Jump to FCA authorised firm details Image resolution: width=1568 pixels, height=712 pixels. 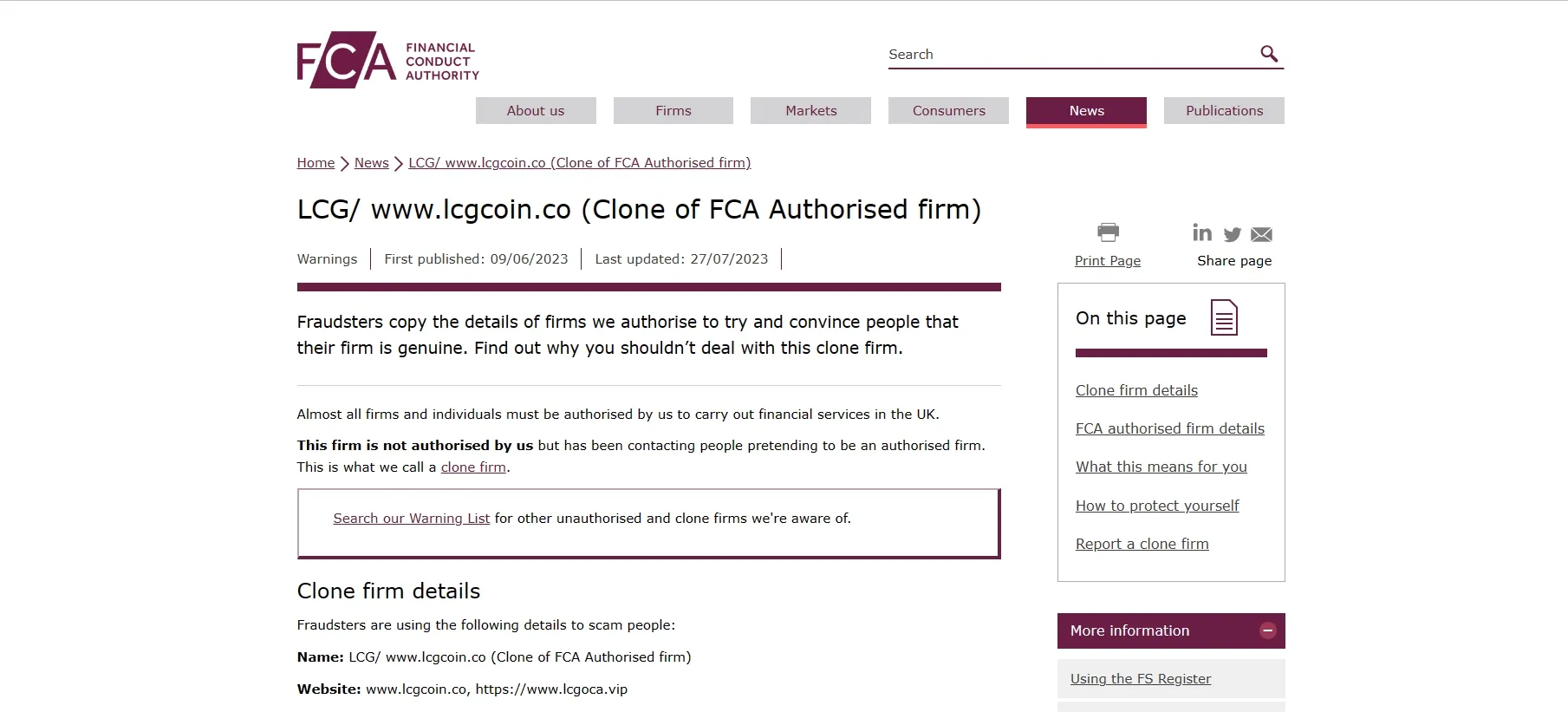pos(1170,428)
